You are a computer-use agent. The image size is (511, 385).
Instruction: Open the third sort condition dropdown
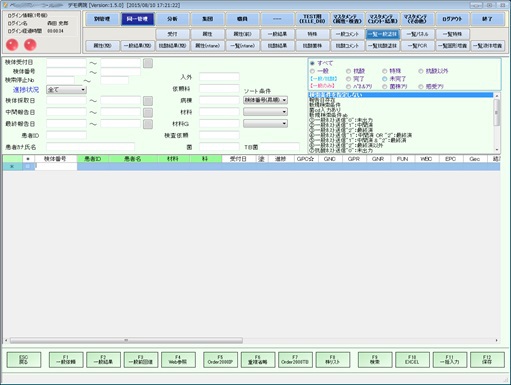tap(265, 123)
